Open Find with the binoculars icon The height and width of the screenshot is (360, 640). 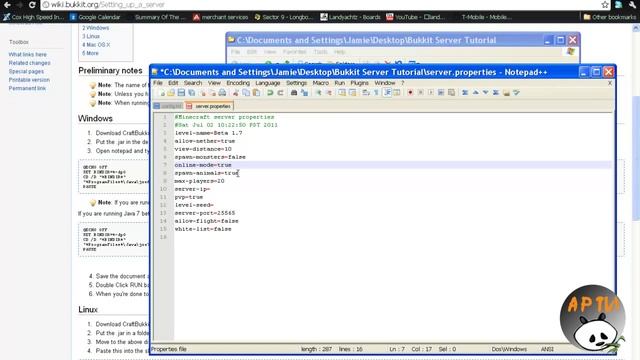pos(294,93)
